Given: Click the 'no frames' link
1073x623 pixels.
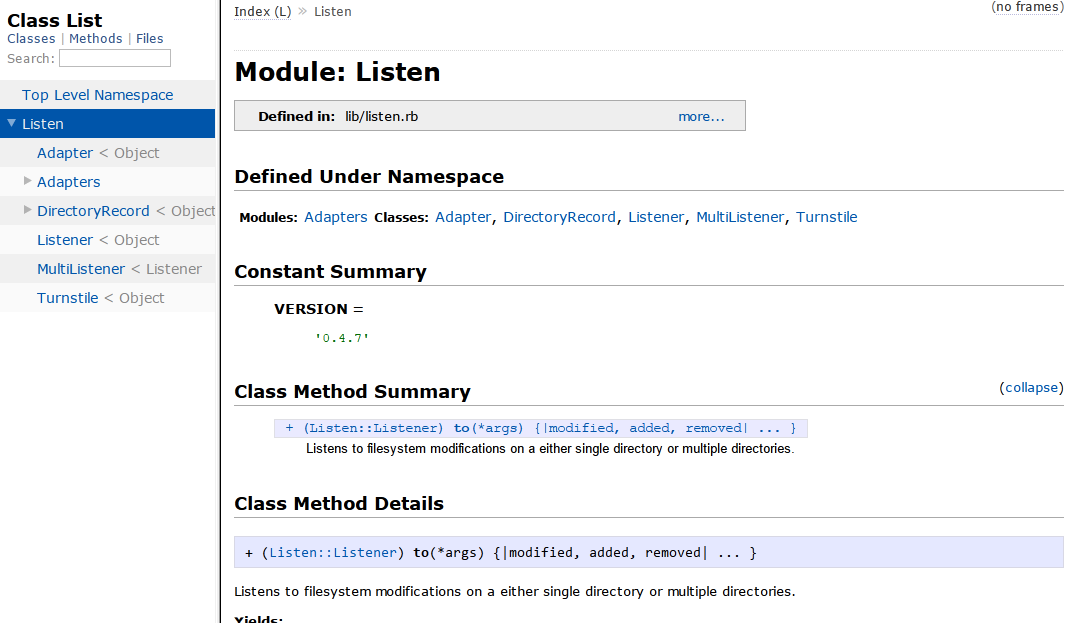Looking at the screenshot, I should click(x=1026, y=7).
